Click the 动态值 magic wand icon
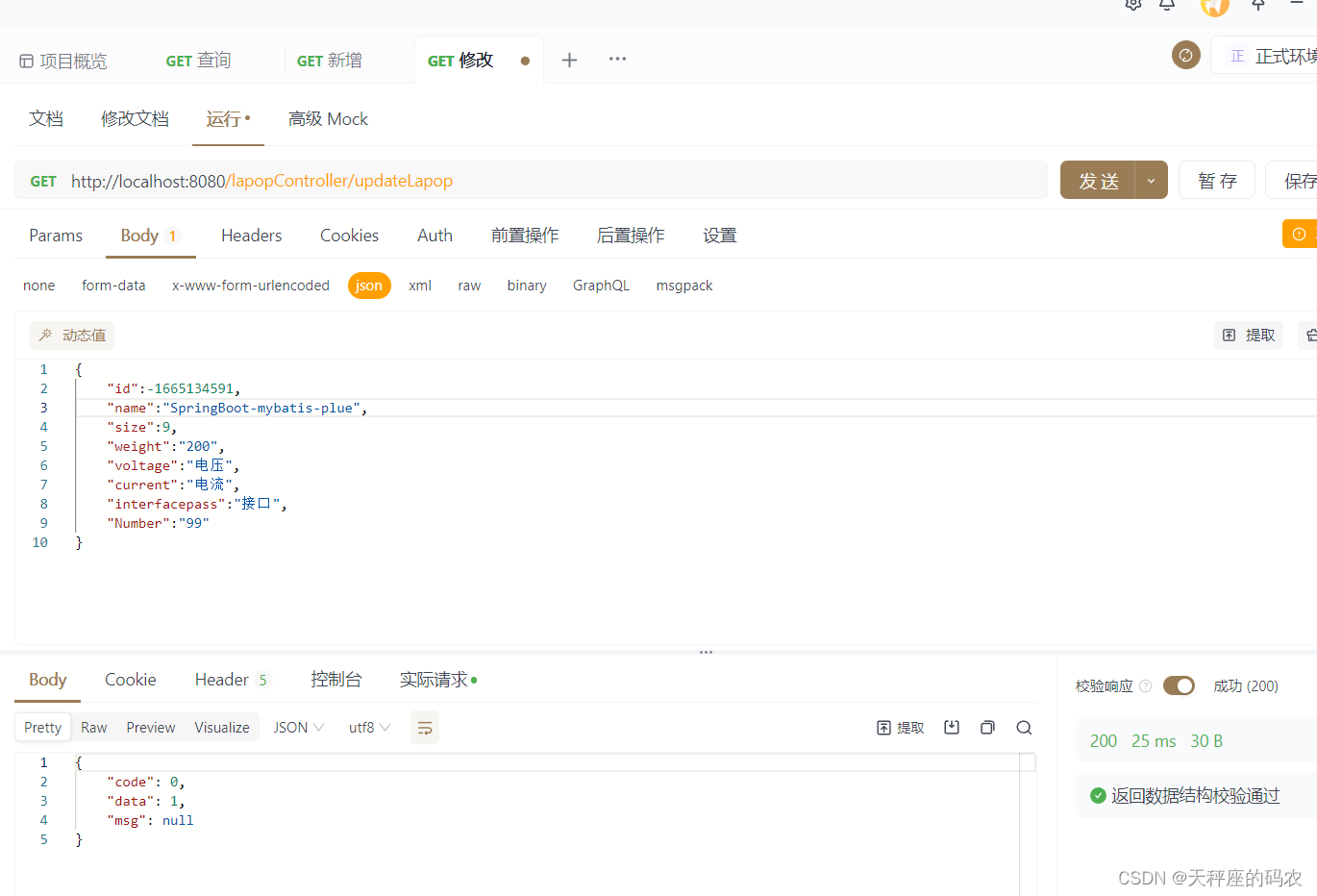The height and width of the screenshot is (896, 1317). pos(45,335)
